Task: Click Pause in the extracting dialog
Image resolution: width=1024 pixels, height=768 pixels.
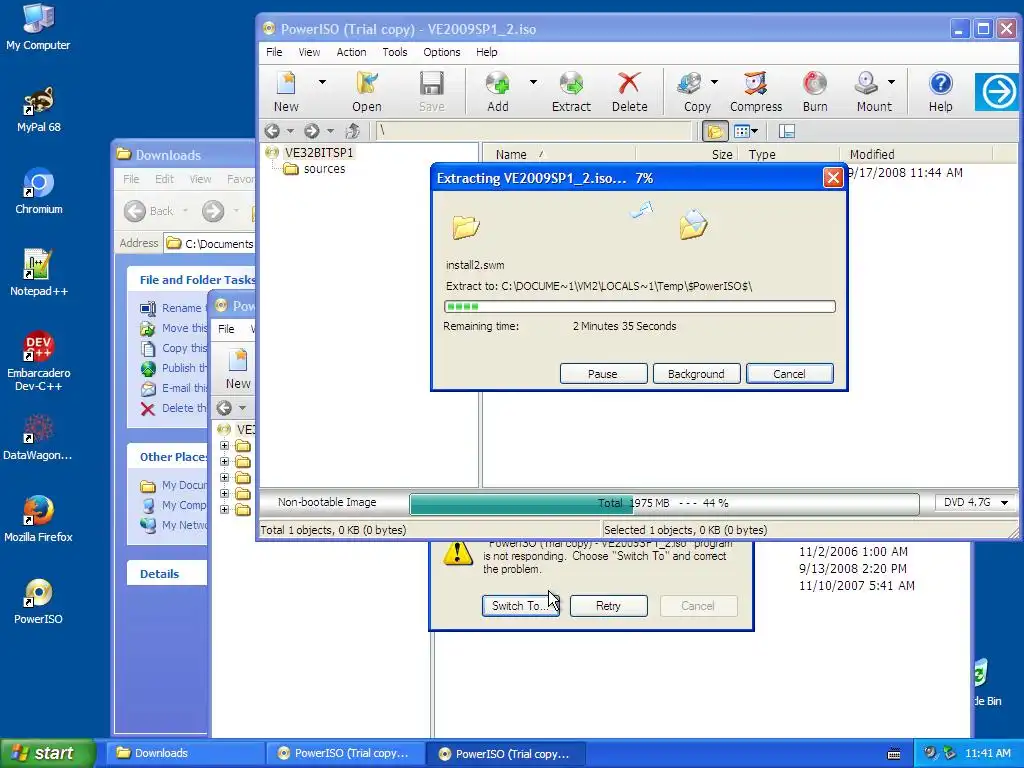Action: 603,374
